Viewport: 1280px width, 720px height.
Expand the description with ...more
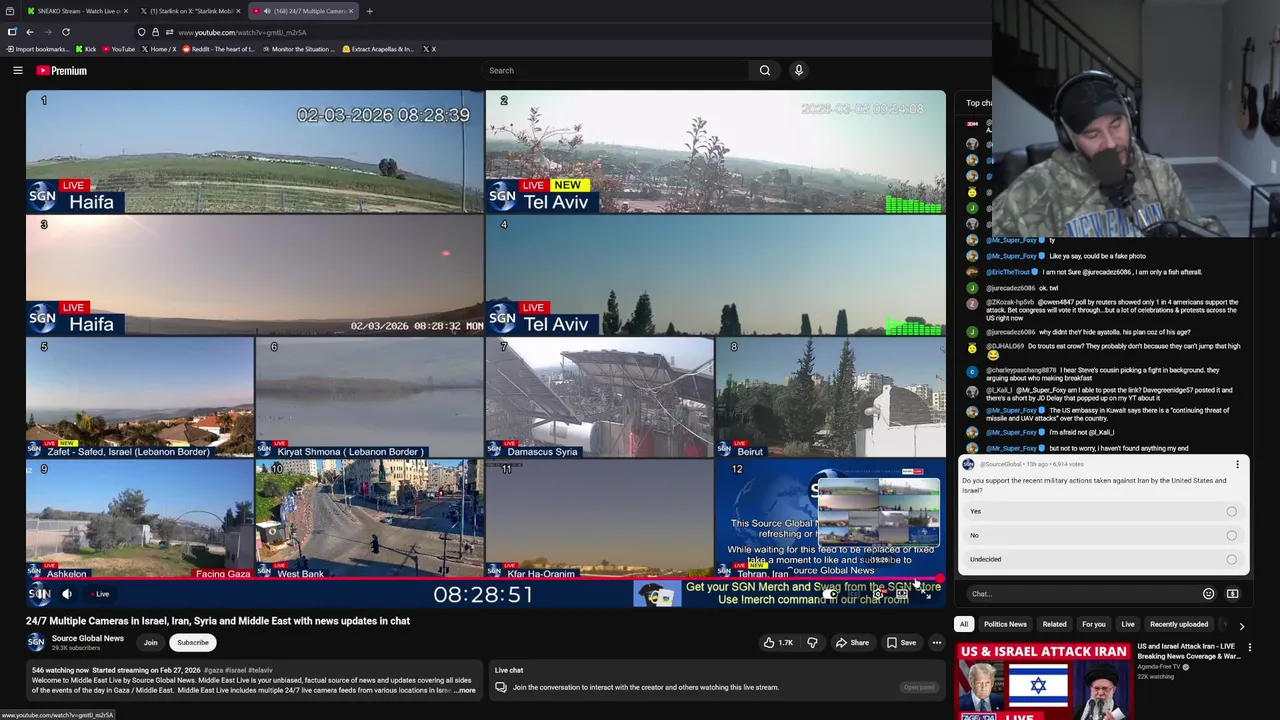click(x=465, y=690)
